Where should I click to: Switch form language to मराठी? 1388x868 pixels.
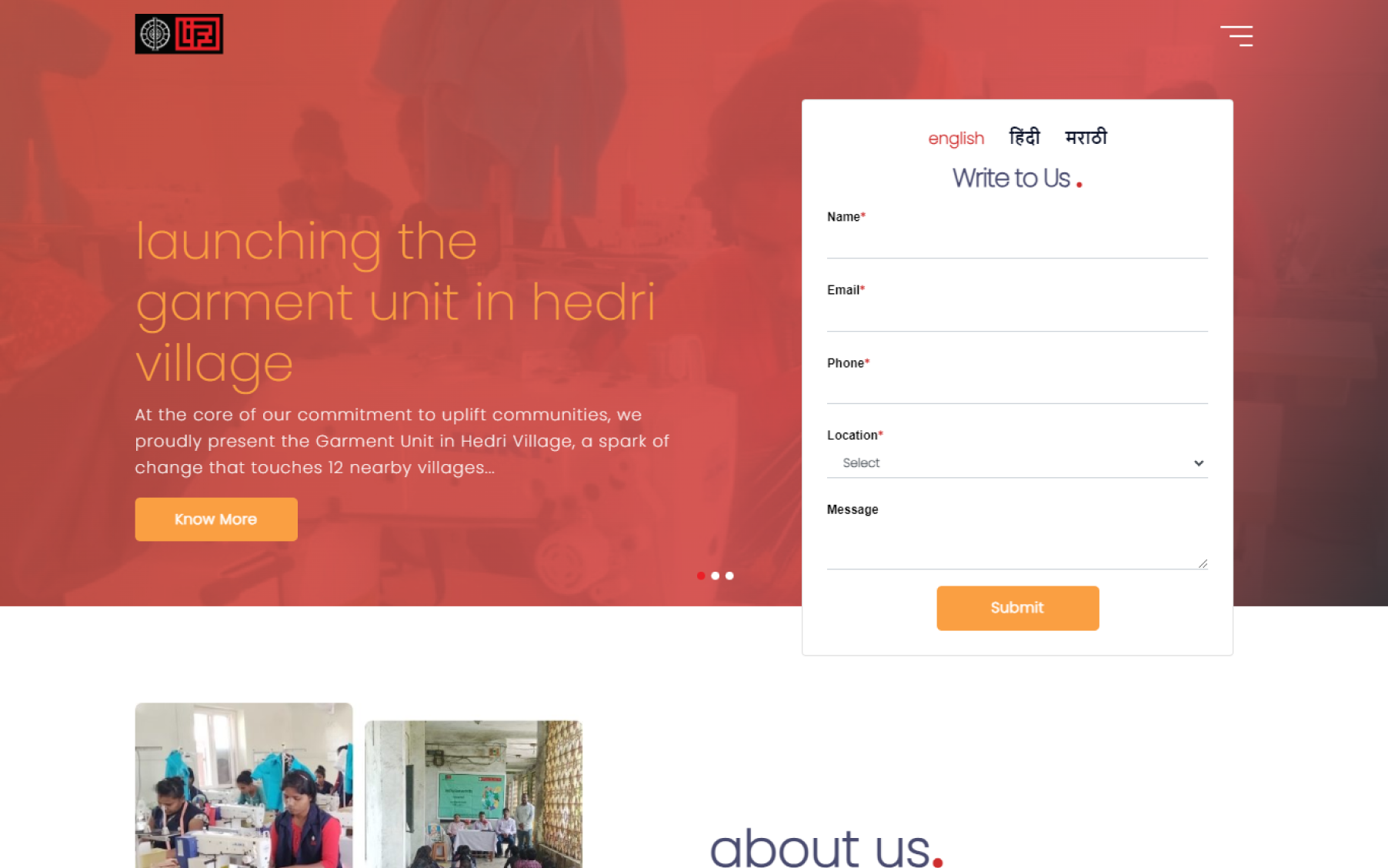[1086, 137]
